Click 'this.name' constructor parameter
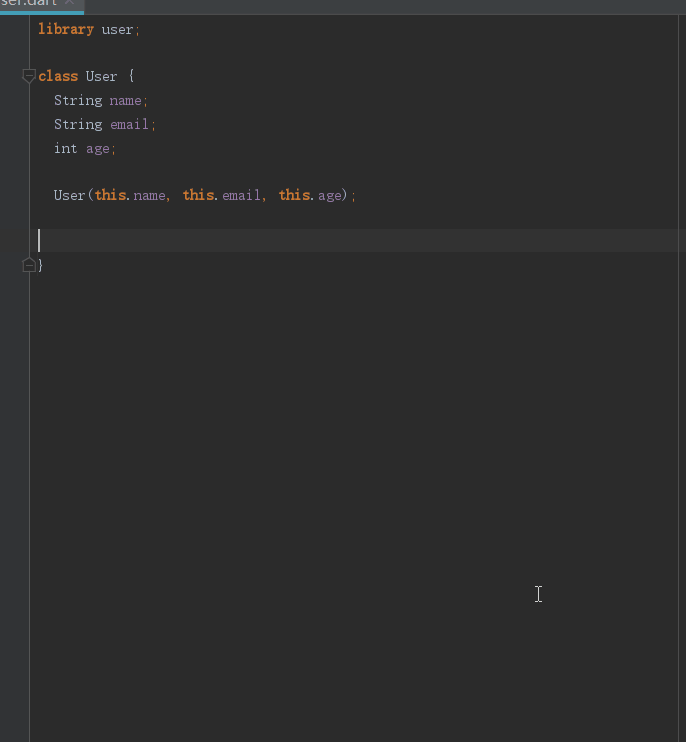 click(x=131, y=195)
